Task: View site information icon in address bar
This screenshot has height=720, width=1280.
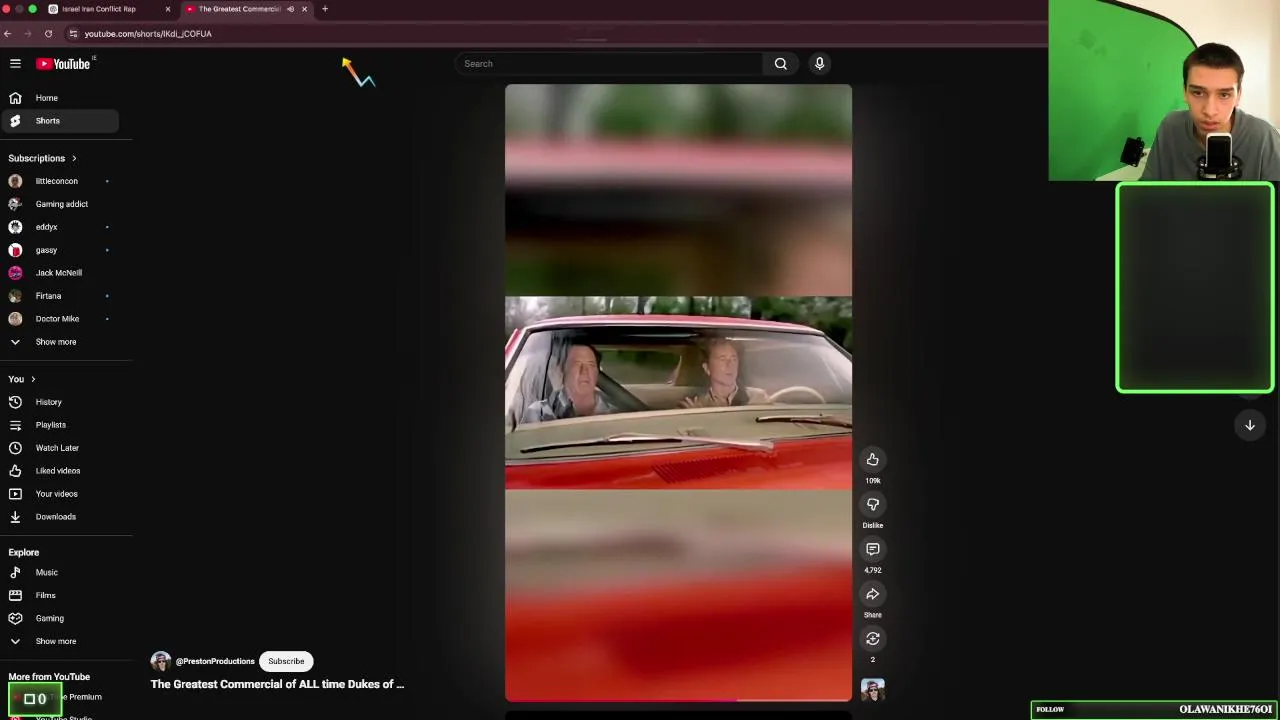Action: pos(73,34)
